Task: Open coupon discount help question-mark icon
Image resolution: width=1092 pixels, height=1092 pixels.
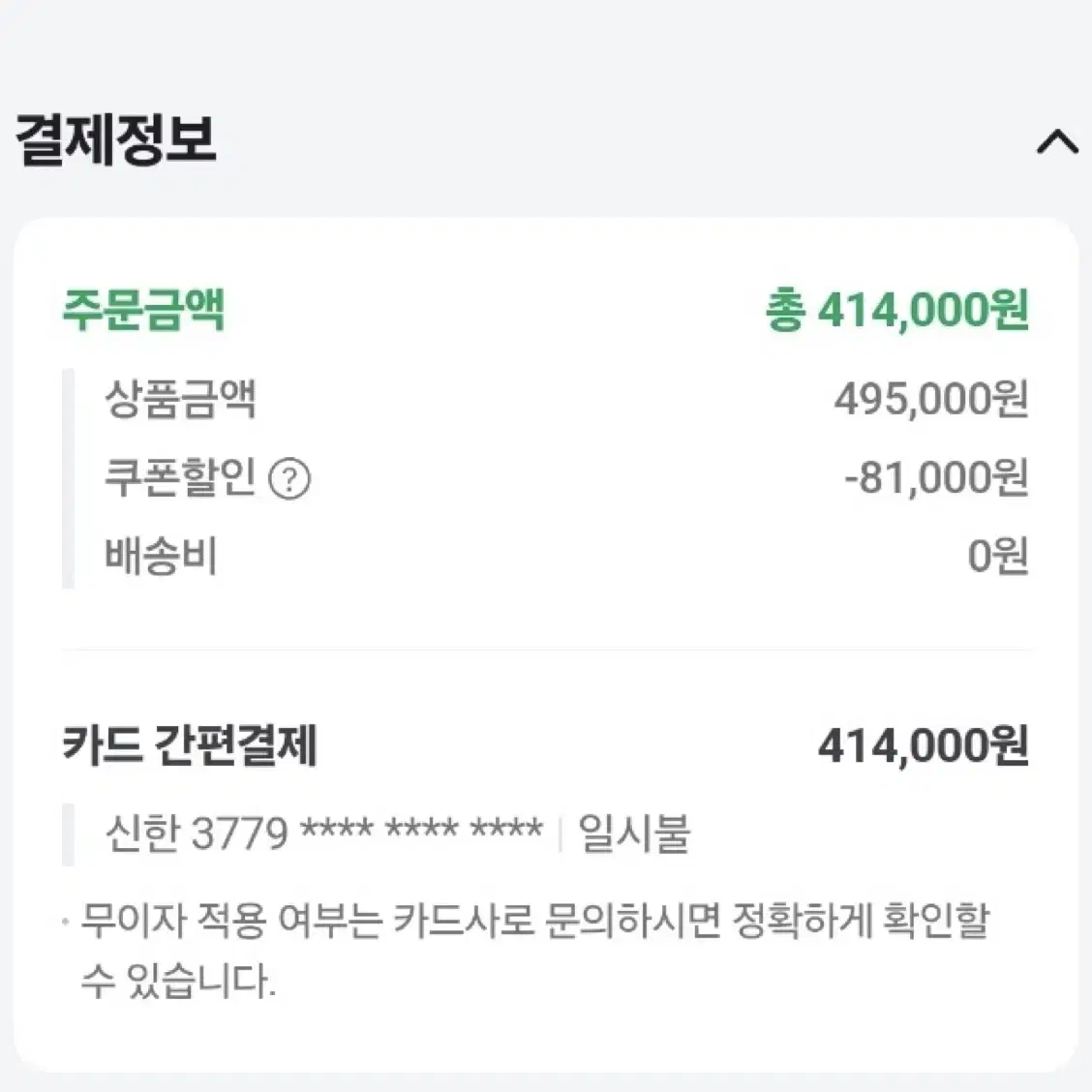Action: pyautogui.click(x=289, y=479)
